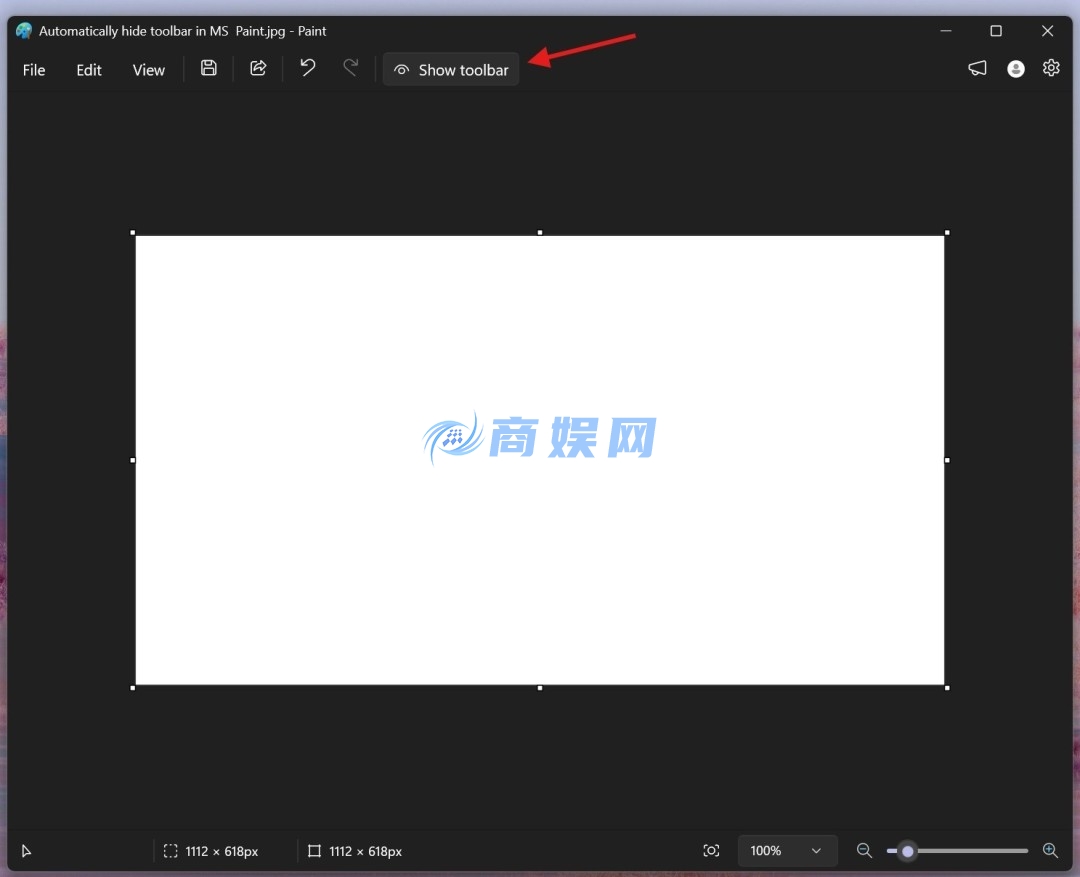Open the View menu options
Image resolution: width=1080 pixels, height=877 pixels.
click(x=148, y=69)
